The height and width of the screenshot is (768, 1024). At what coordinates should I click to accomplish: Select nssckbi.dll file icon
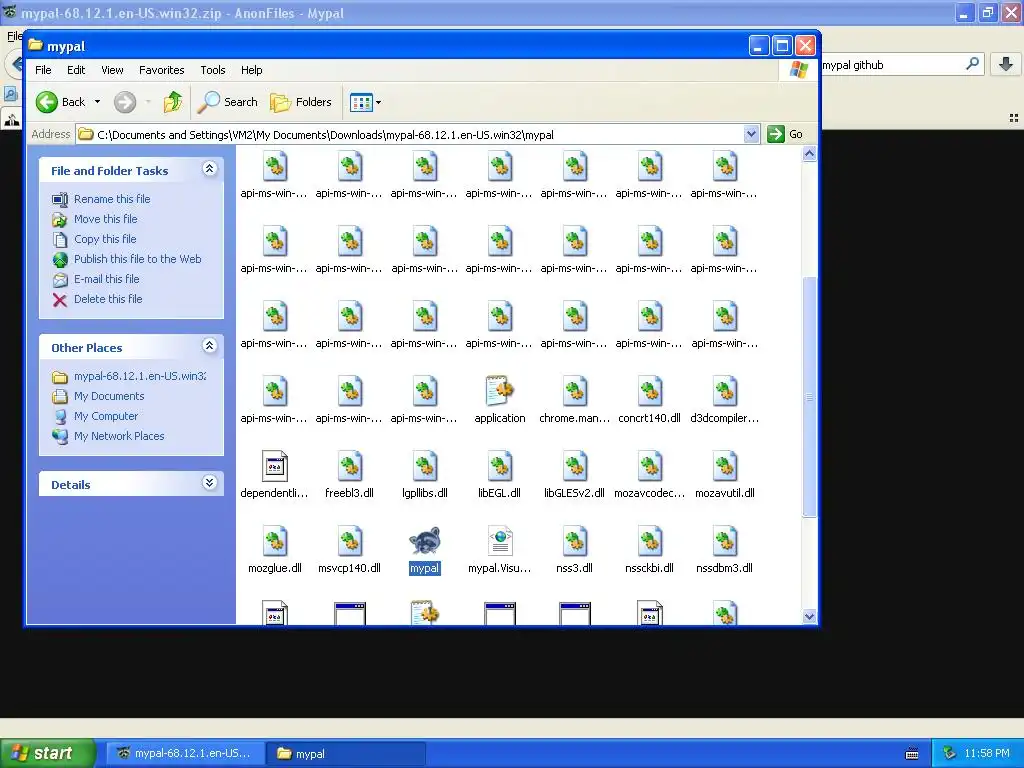click(650, 541)
